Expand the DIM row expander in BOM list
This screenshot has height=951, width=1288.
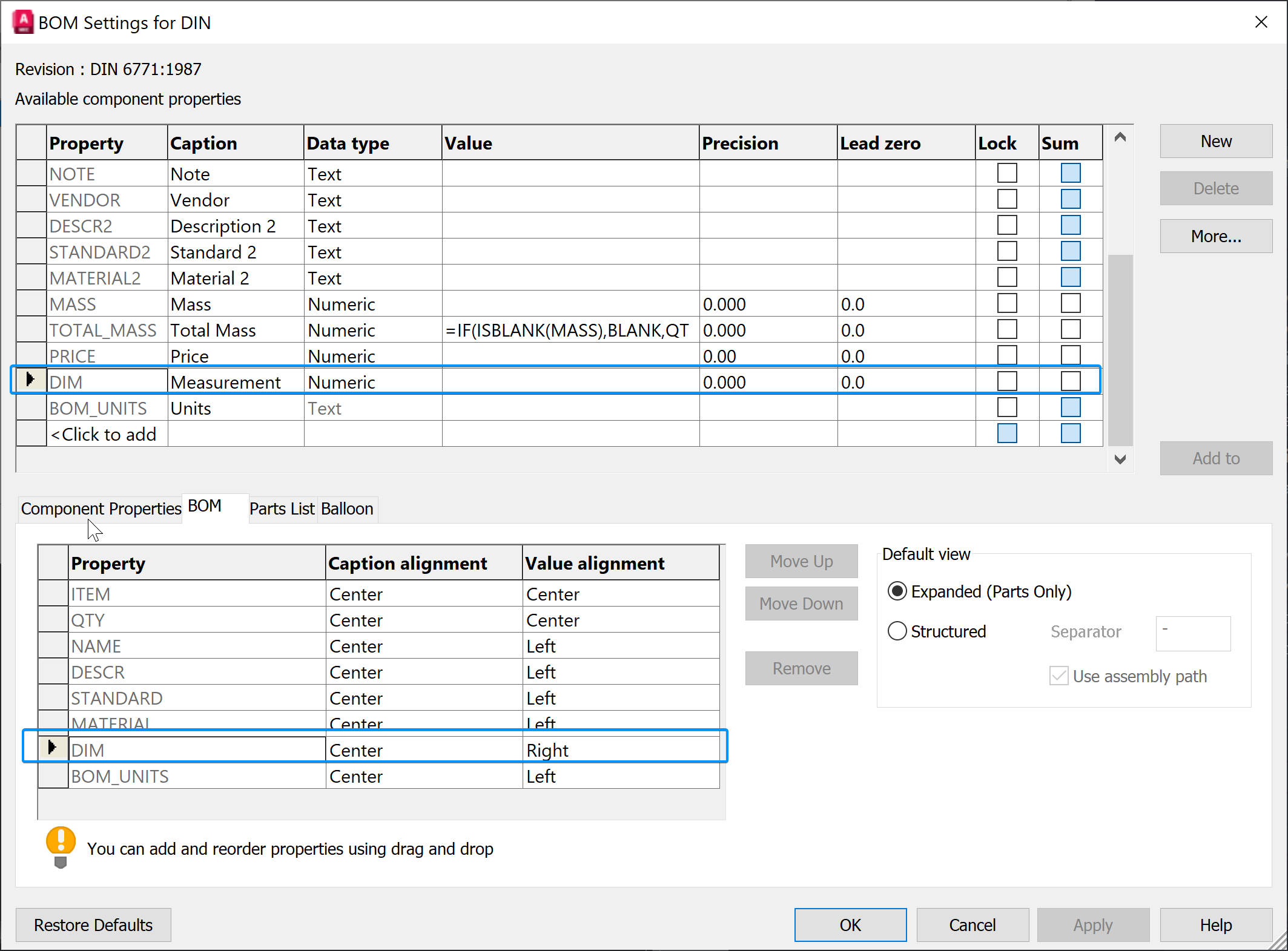click(x=52, y=749)
